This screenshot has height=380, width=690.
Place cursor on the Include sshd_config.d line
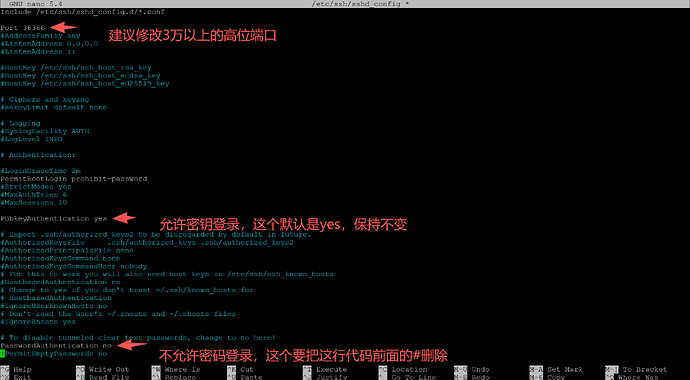(x=83, y=12)
